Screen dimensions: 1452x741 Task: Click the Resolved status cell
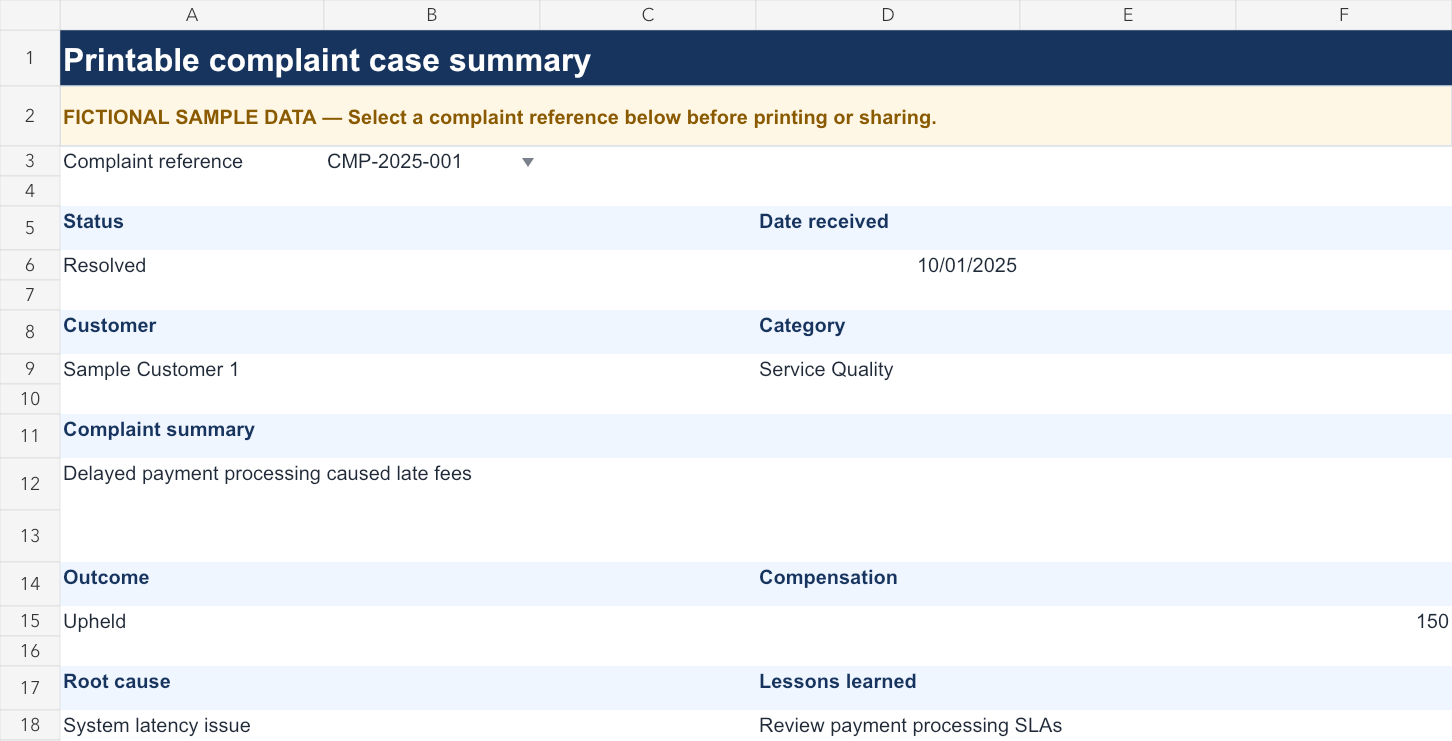point(408,265)
